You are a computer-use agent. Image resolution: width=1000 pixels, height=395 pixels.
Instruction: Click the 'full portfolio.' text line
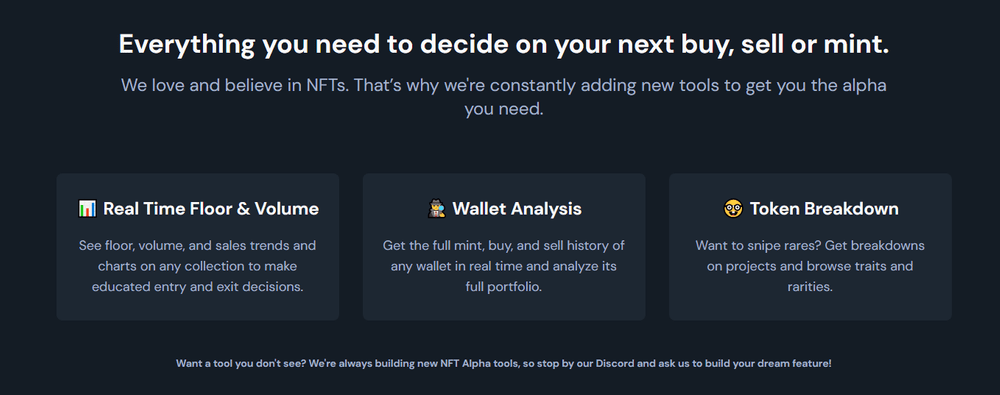coord(504,287)
